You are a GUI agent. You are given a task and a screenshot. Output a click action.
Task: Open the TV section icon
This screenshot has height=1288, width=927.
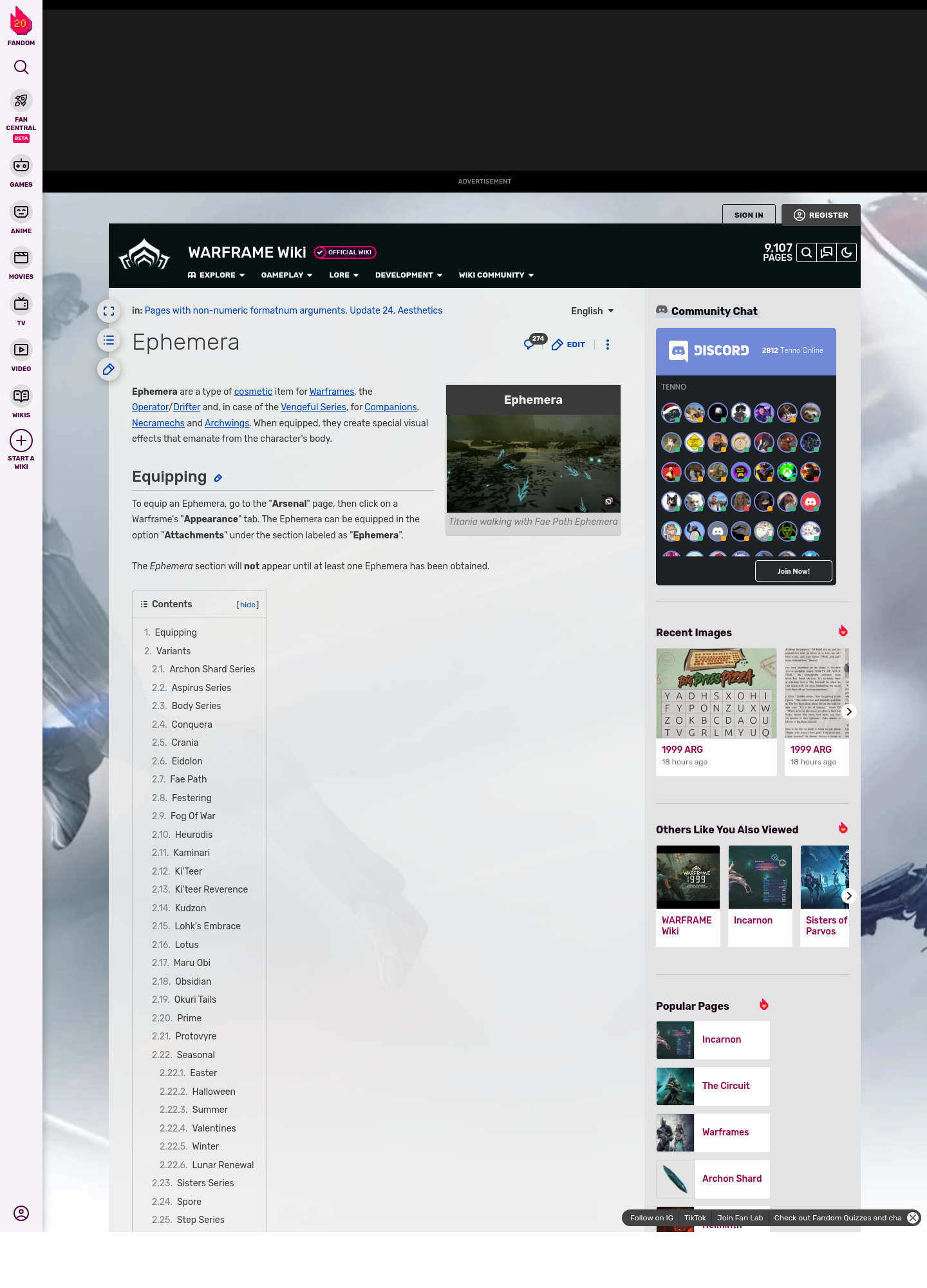21,303
